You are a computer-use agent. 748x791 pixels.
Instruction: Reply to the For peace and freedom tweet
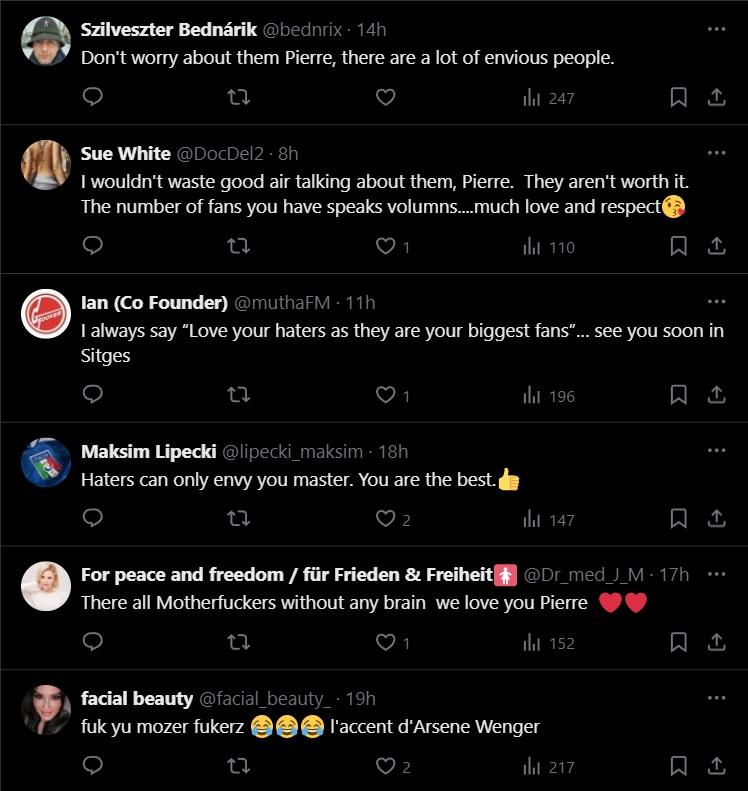[x=93, y=642]
